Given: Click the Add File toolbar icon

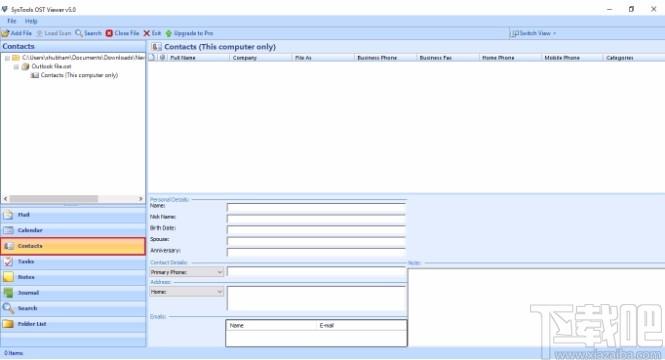Looking at the screenshot, I should click(x=6, y=33).
